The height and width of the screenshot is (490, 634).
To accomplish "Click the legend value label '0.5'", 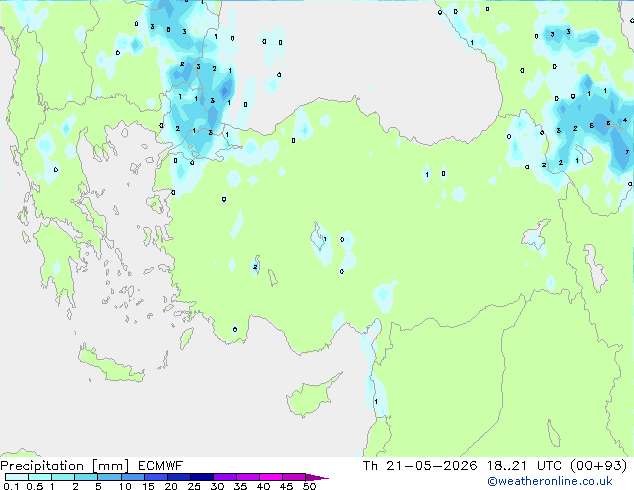I will (x=34, y=486).
